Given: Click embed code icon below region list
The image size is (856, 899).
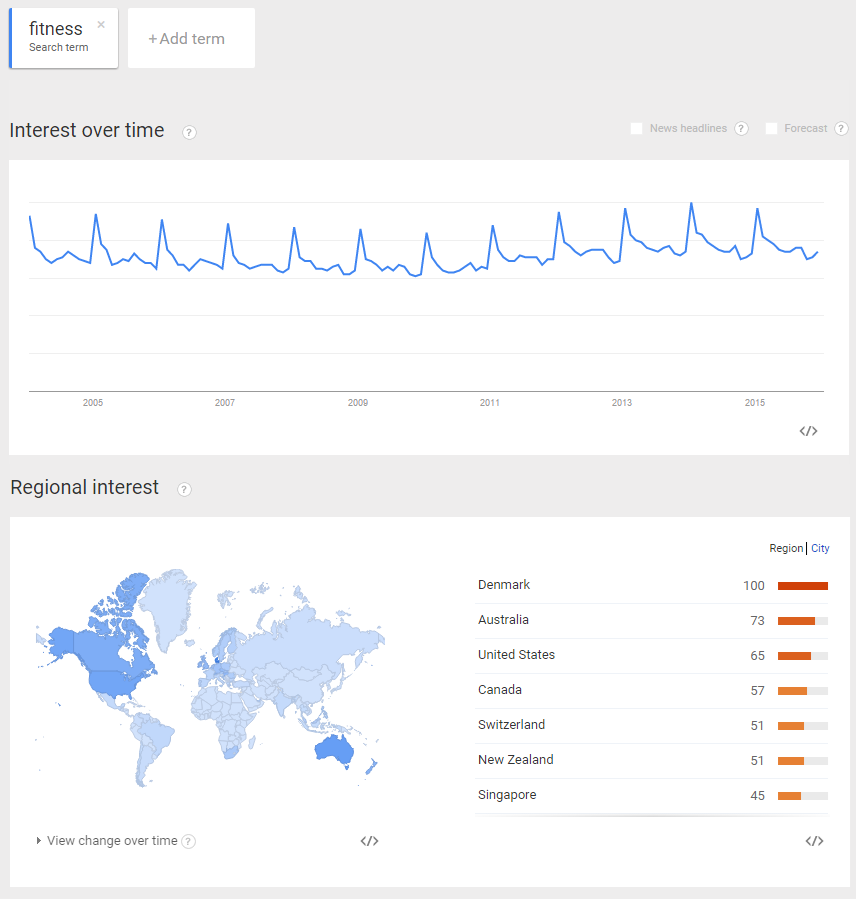Looking at the screenshot, I should (814, 841).
